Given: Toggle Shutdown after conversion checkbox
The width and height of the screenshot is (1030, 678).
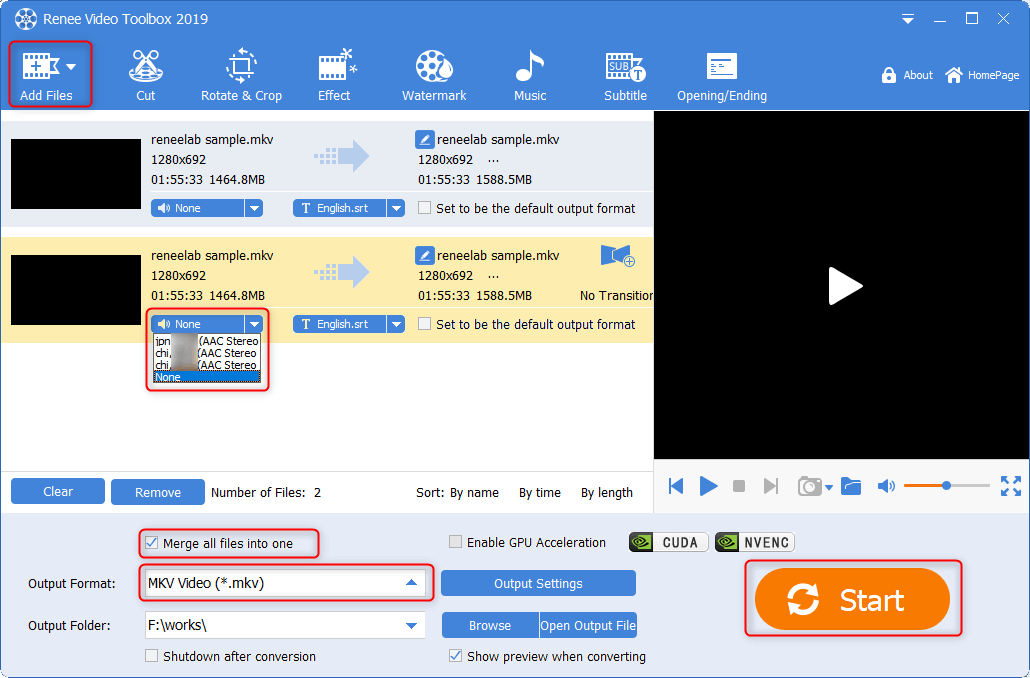Looking at the screenshot, I should (x=152, y=657).
